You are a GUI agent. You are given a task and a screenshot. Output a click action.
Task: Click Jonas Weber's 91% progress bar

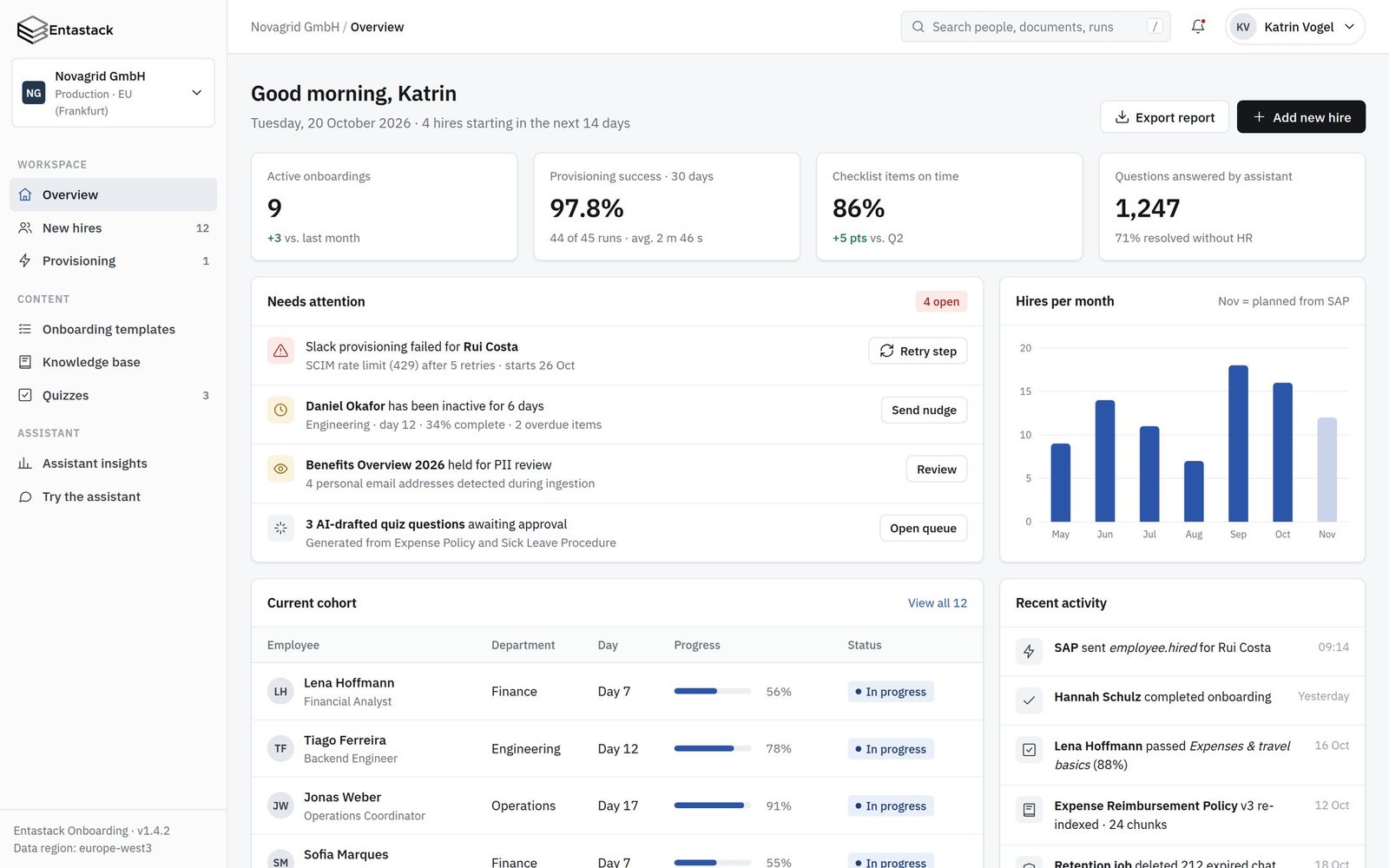(x=713, y=806)
